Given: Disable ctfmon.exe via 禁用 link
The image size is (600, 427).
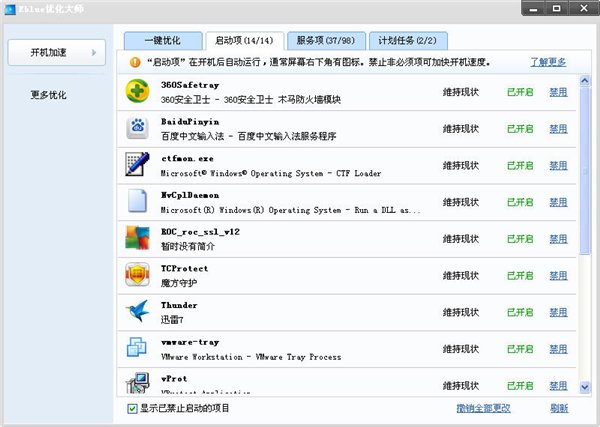Looking at the screenshot, I should (x=558, y=166).
